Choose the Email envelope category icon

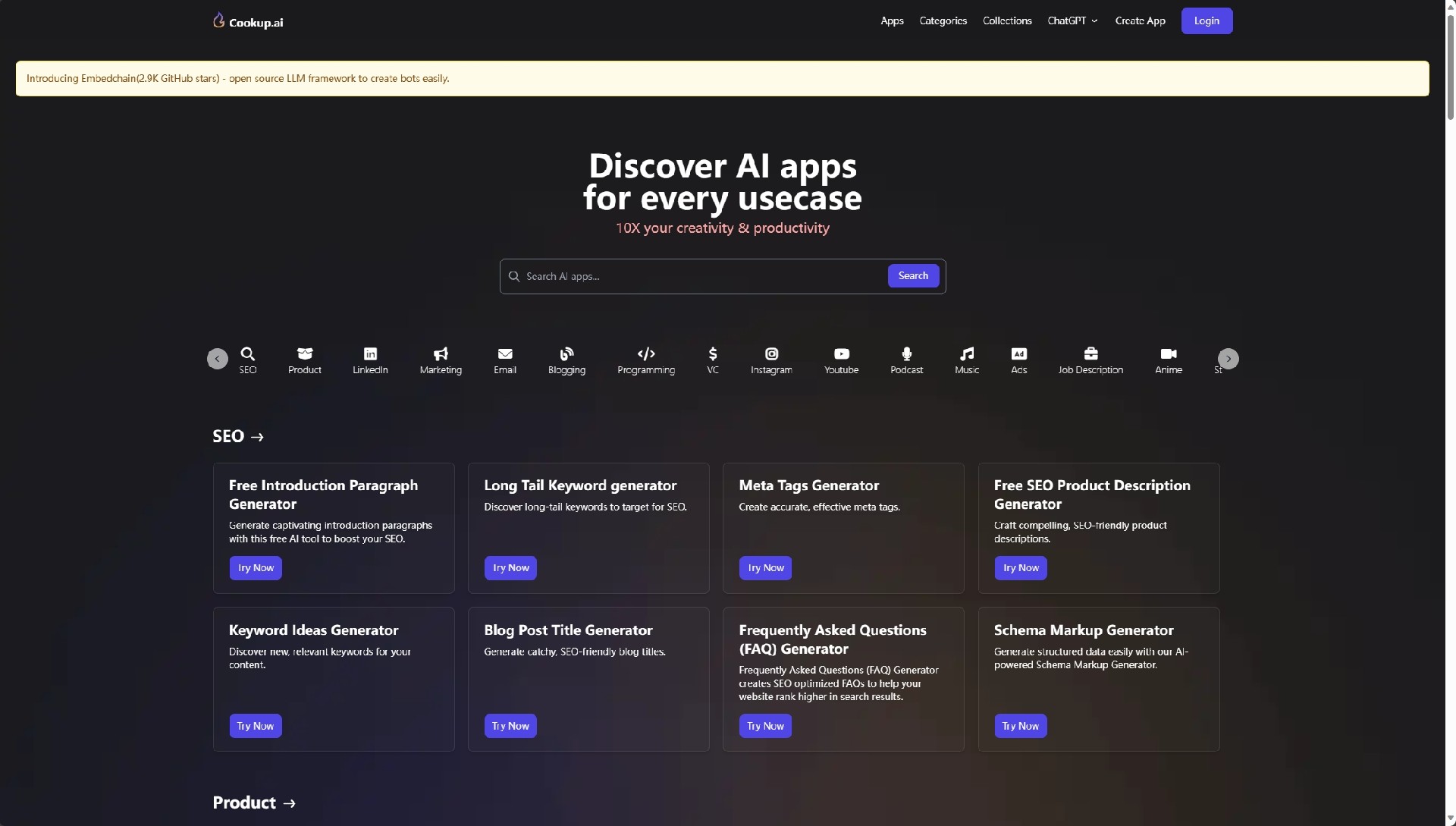[505, 354]
